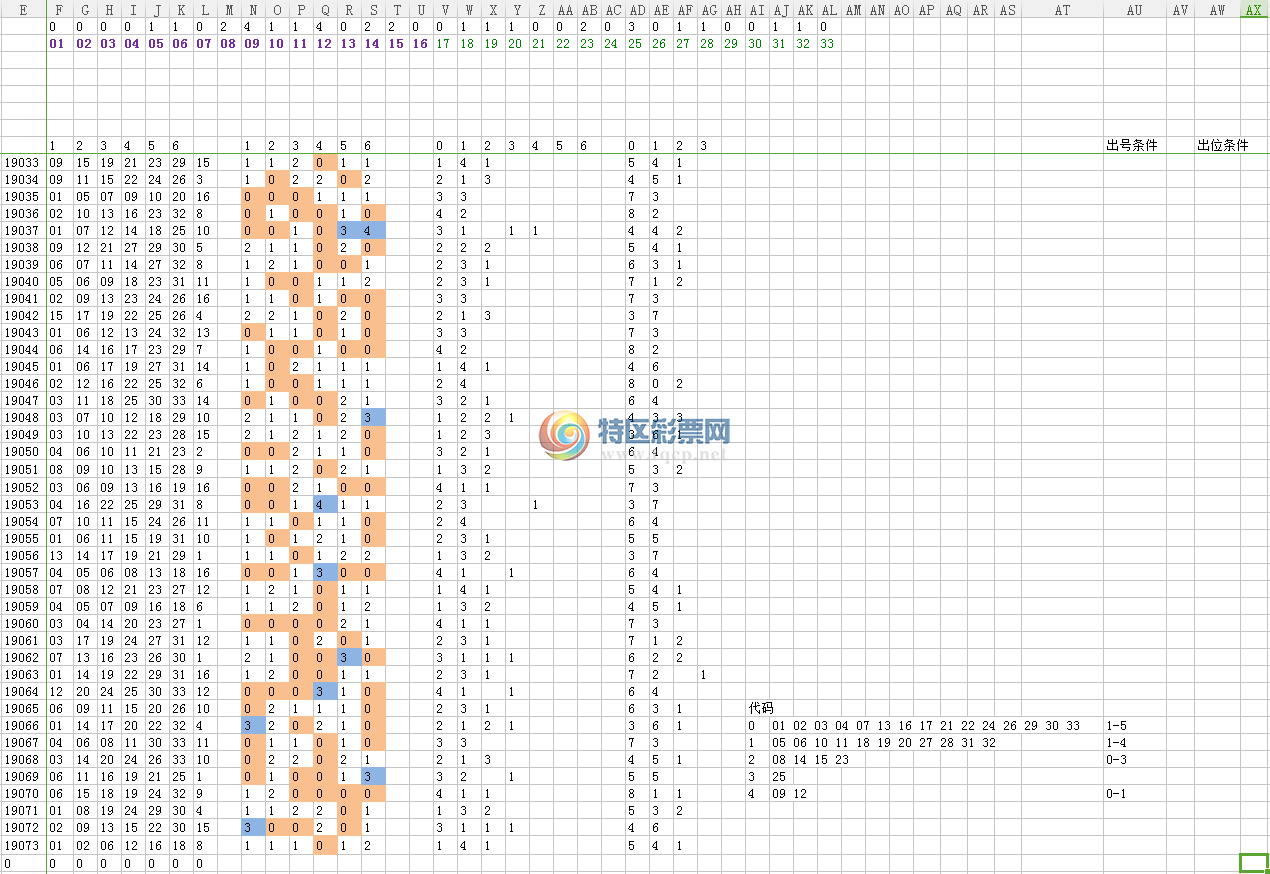
Task: Click the row label 19062
Action: (21, 657)
